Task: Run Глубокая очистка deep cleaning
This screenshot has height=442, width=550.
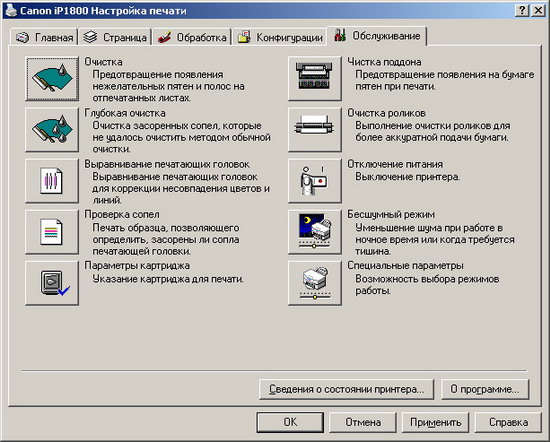Action: point(52,130)
